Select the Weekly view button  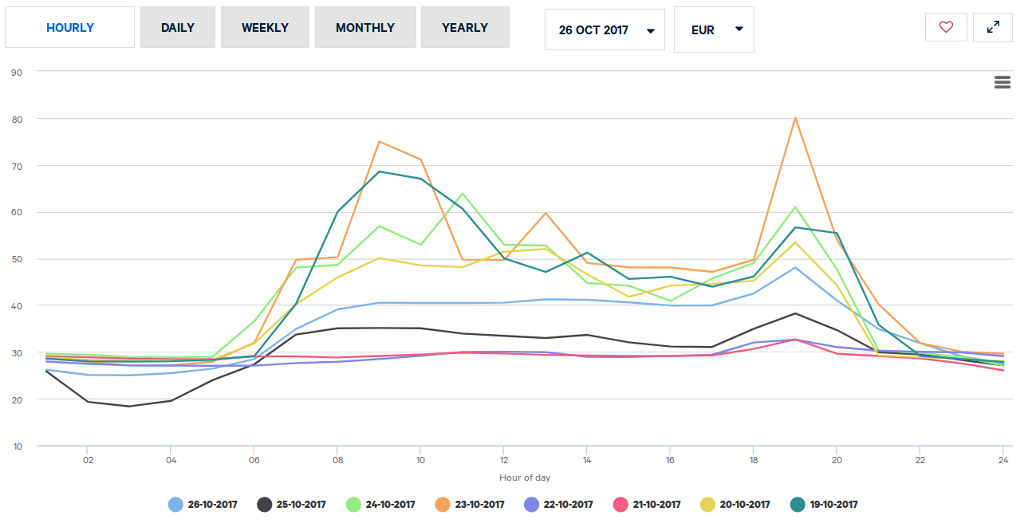[x=265, y=28]
